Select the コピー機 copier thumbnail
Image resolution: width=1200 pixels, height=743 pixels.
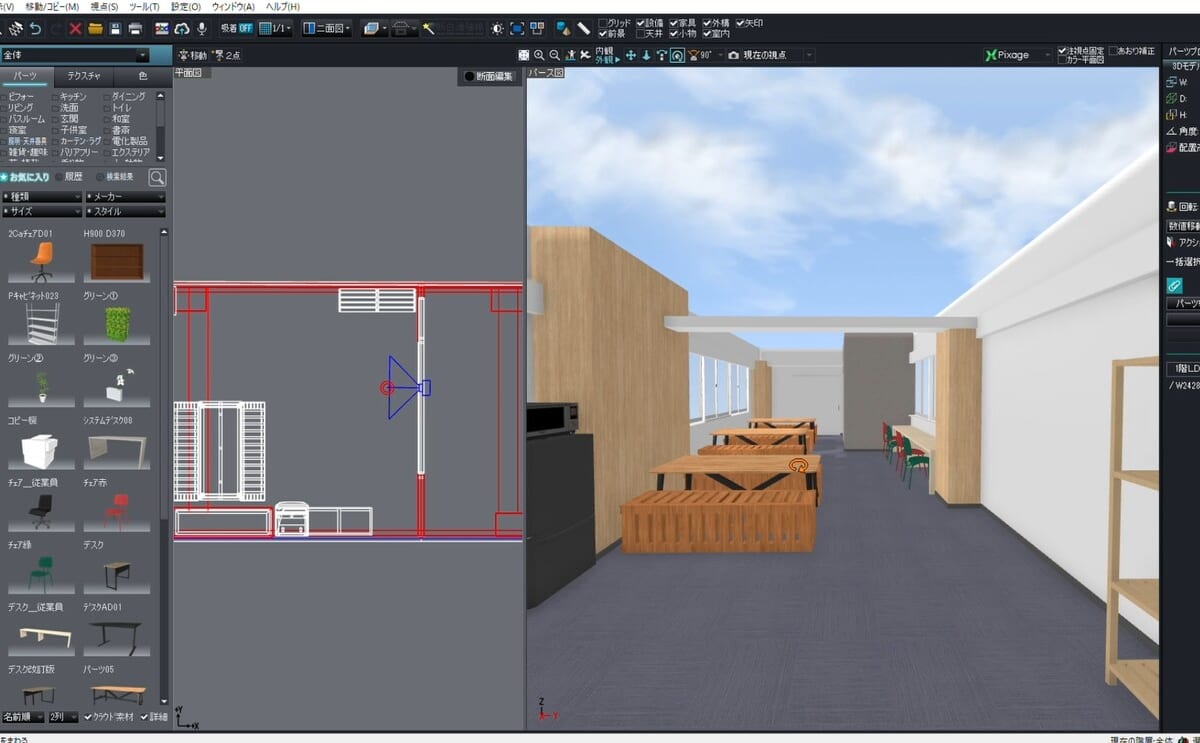pos(40,451)
